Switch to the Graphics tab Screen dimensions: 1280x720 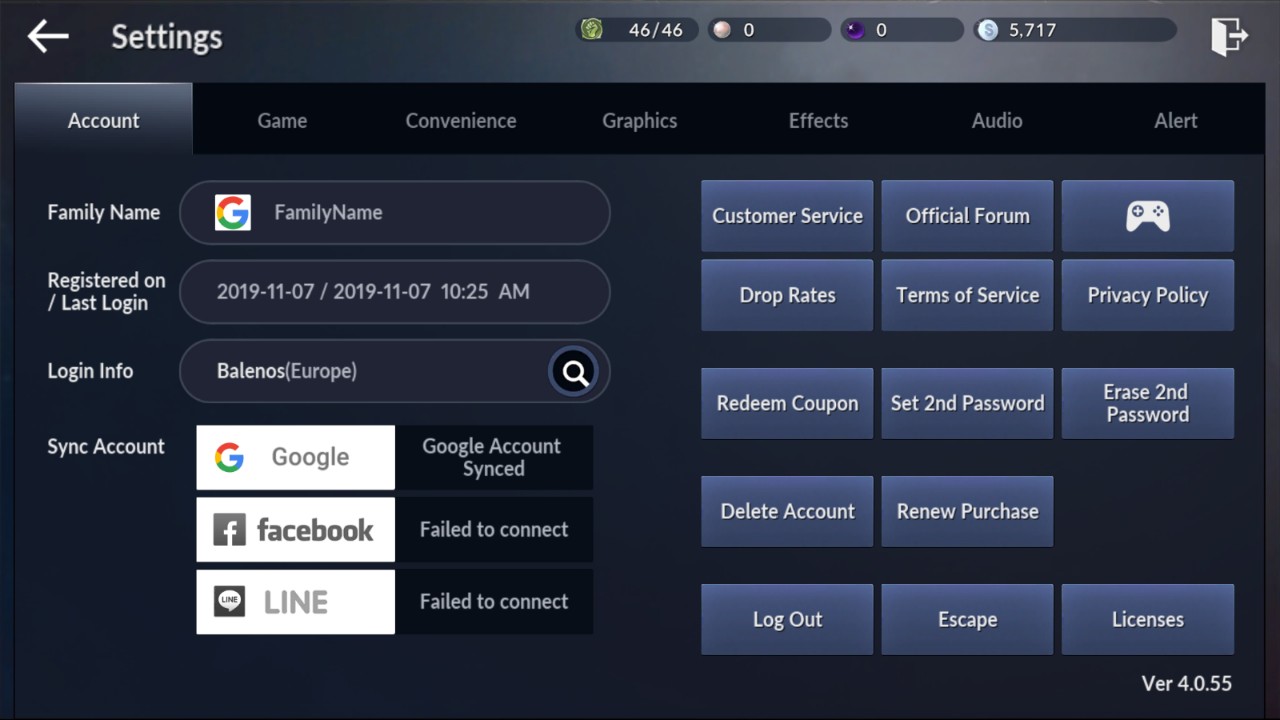[639, 121]
